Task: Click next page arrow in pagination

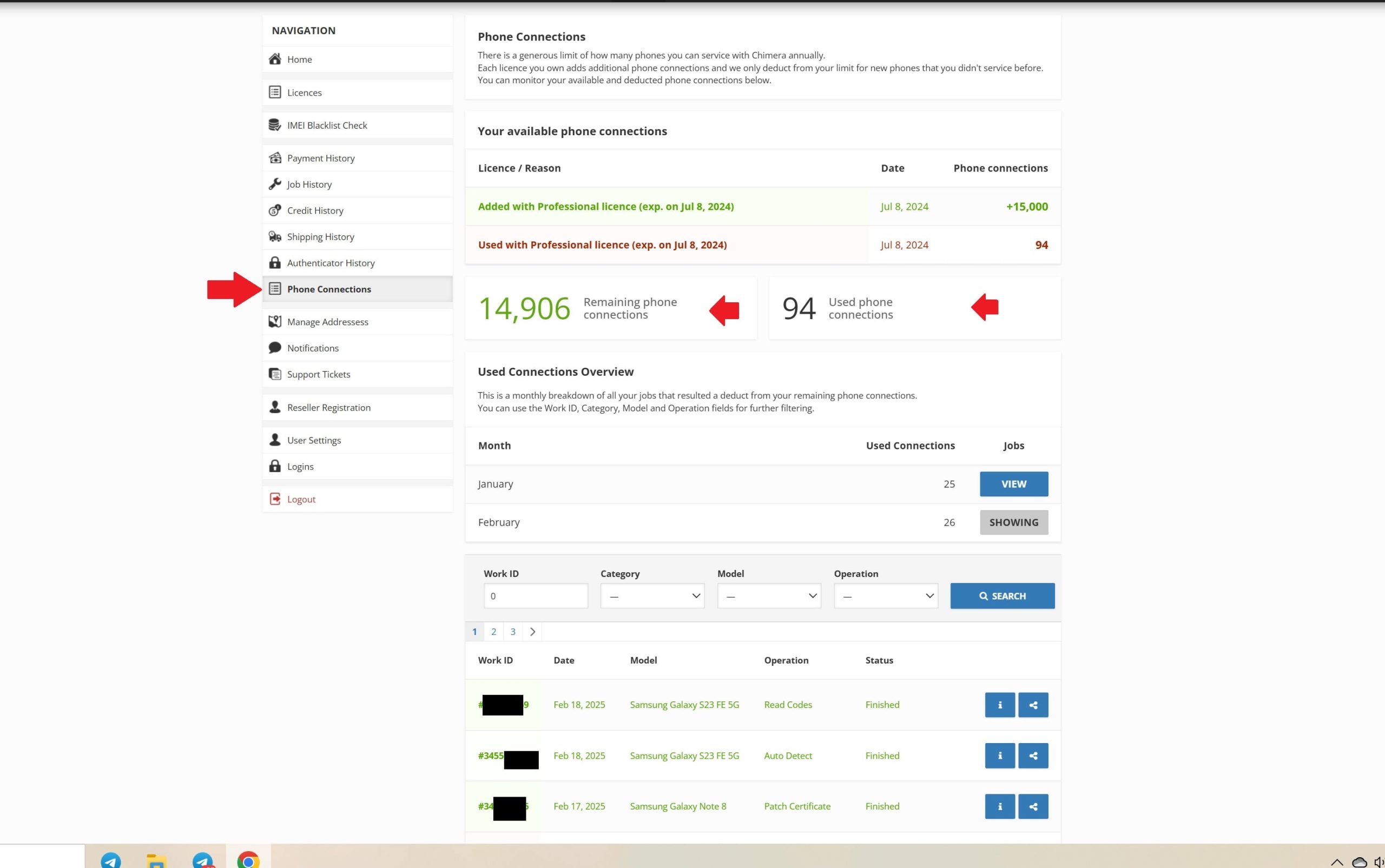Action: coord(532,632)
